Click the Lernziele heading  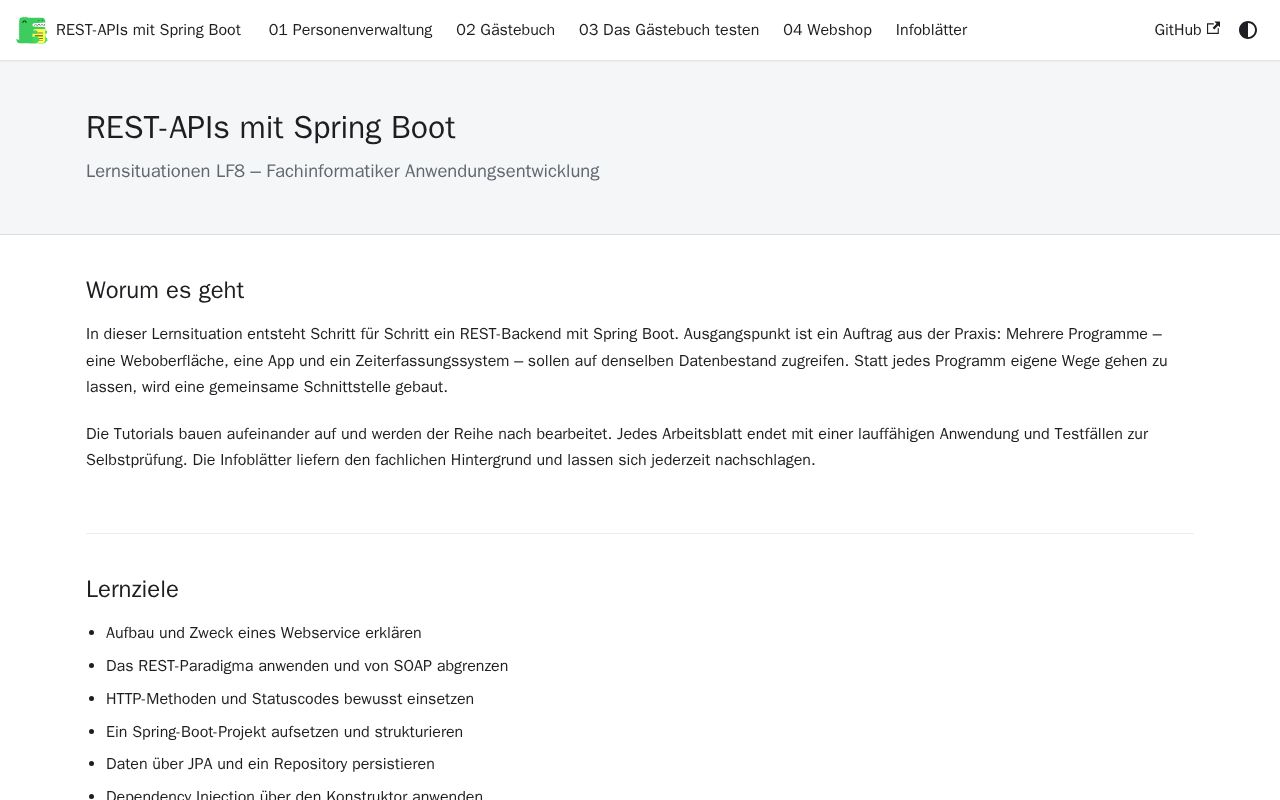click(132, 589)
